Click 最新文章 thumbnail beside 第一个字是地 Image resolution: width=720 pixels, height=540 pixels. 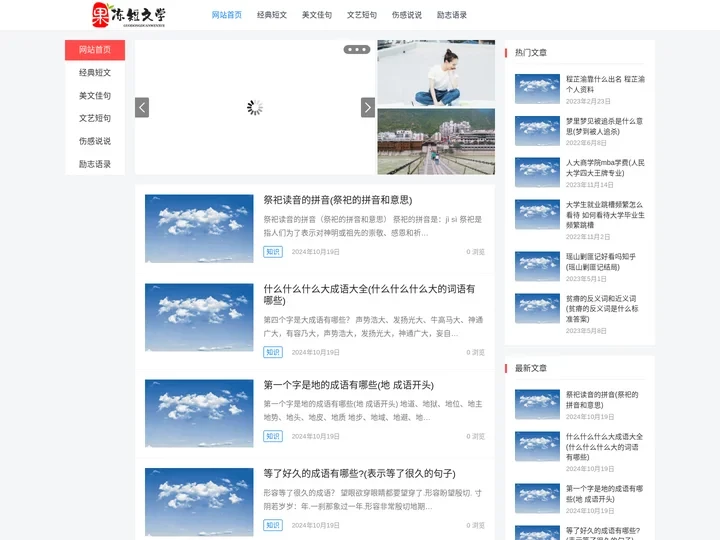tap(537, 498)
